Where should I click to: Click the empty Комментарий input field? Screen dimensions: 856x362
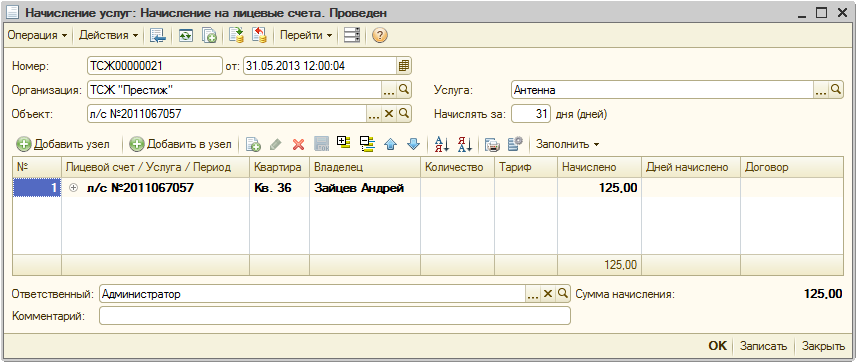(335, 316)
